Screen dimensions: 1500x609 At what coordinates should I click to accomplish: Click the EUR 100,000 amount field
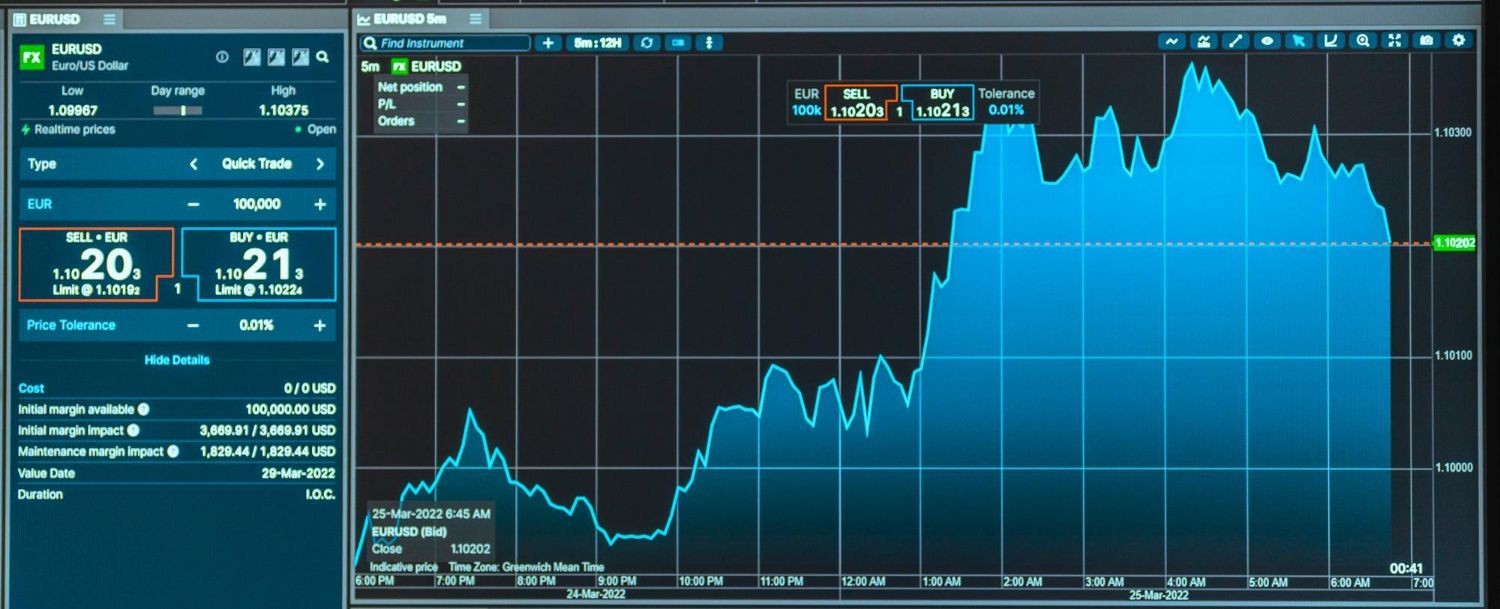[x=257, y=204]
